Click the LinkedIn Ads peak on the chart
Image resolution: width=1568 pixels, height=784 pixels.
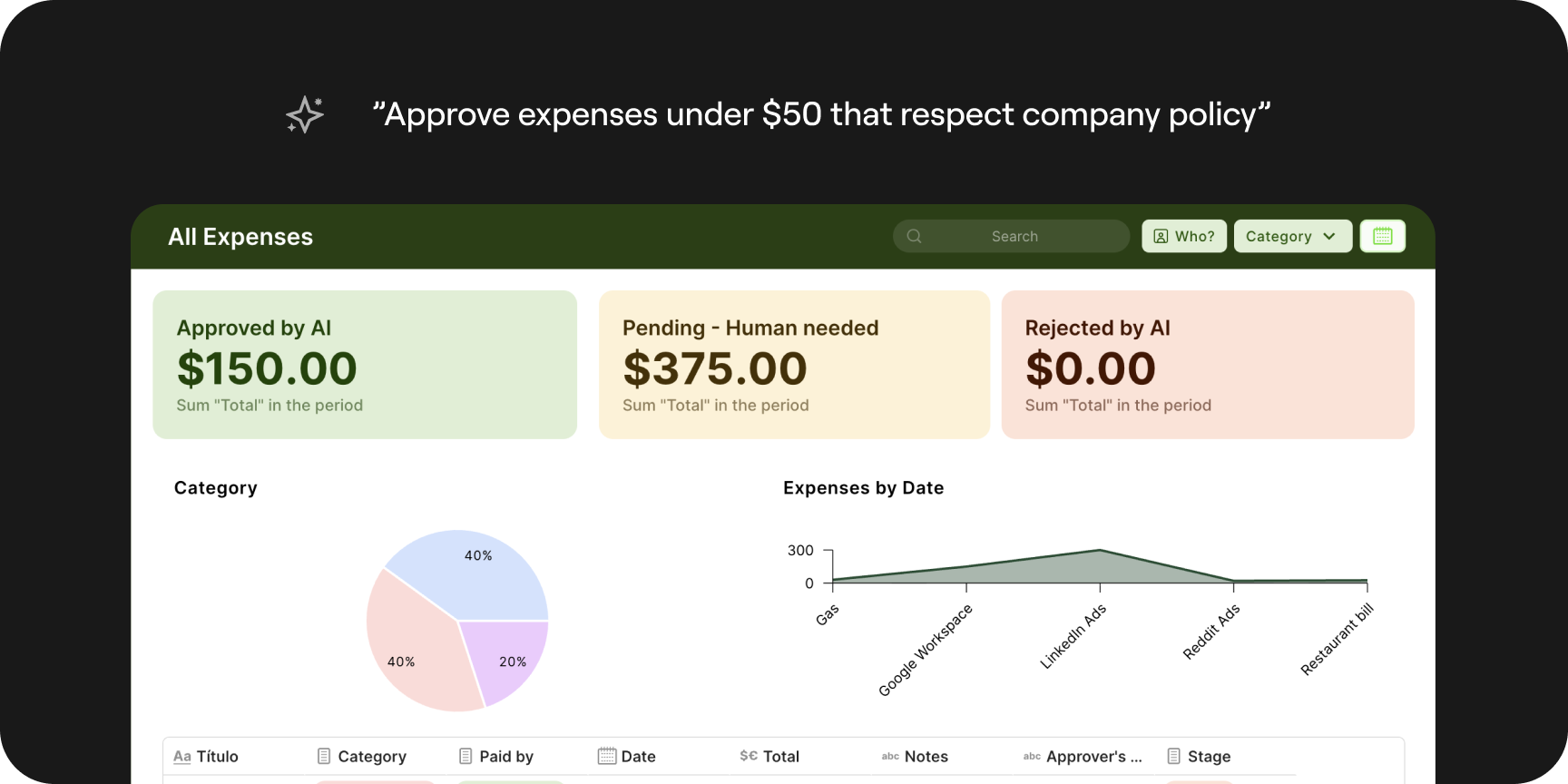[1100, 551]
